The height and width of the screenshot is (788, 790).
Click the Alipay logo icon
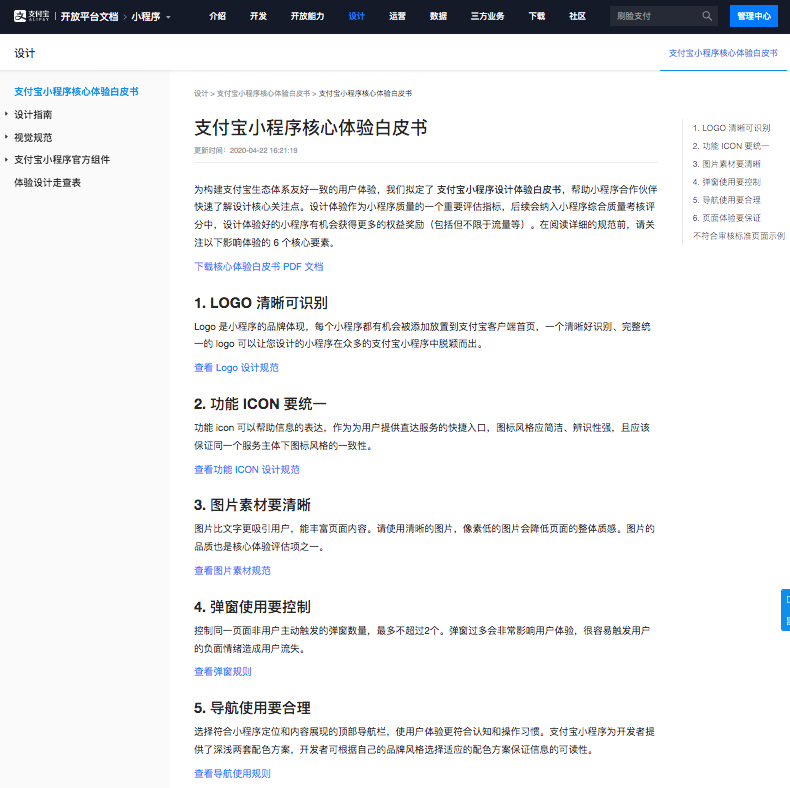tap(31, 16)
